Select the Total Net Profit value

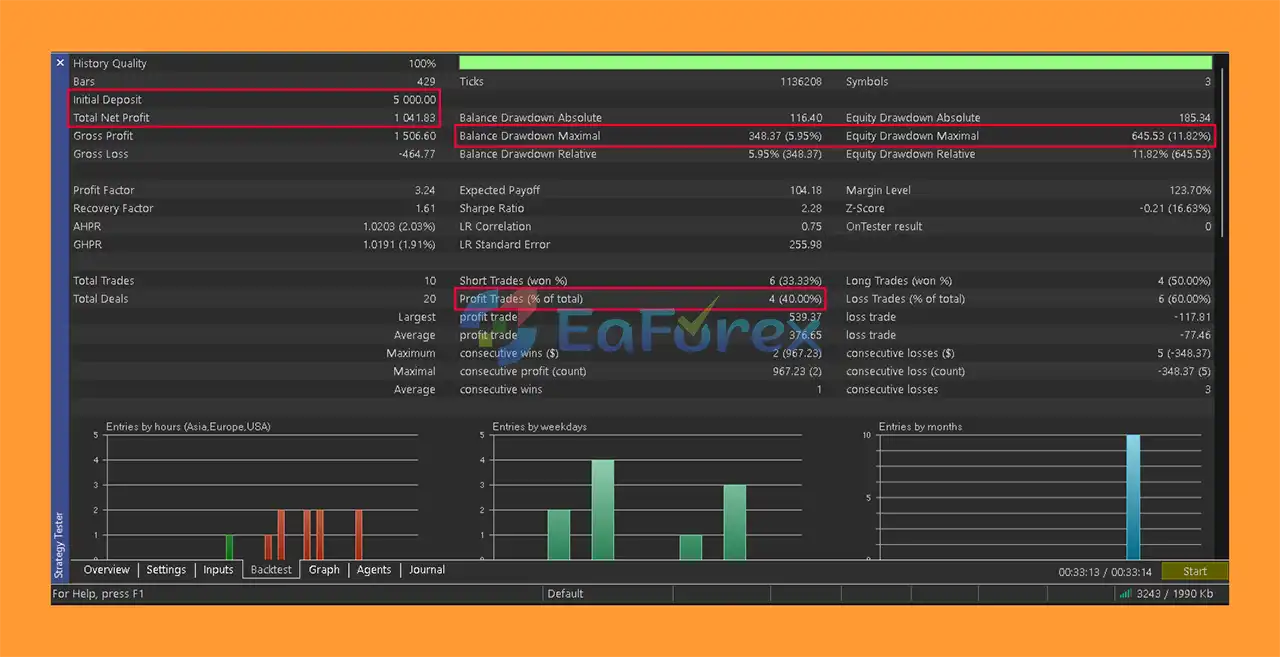click(x=414, y=118)
